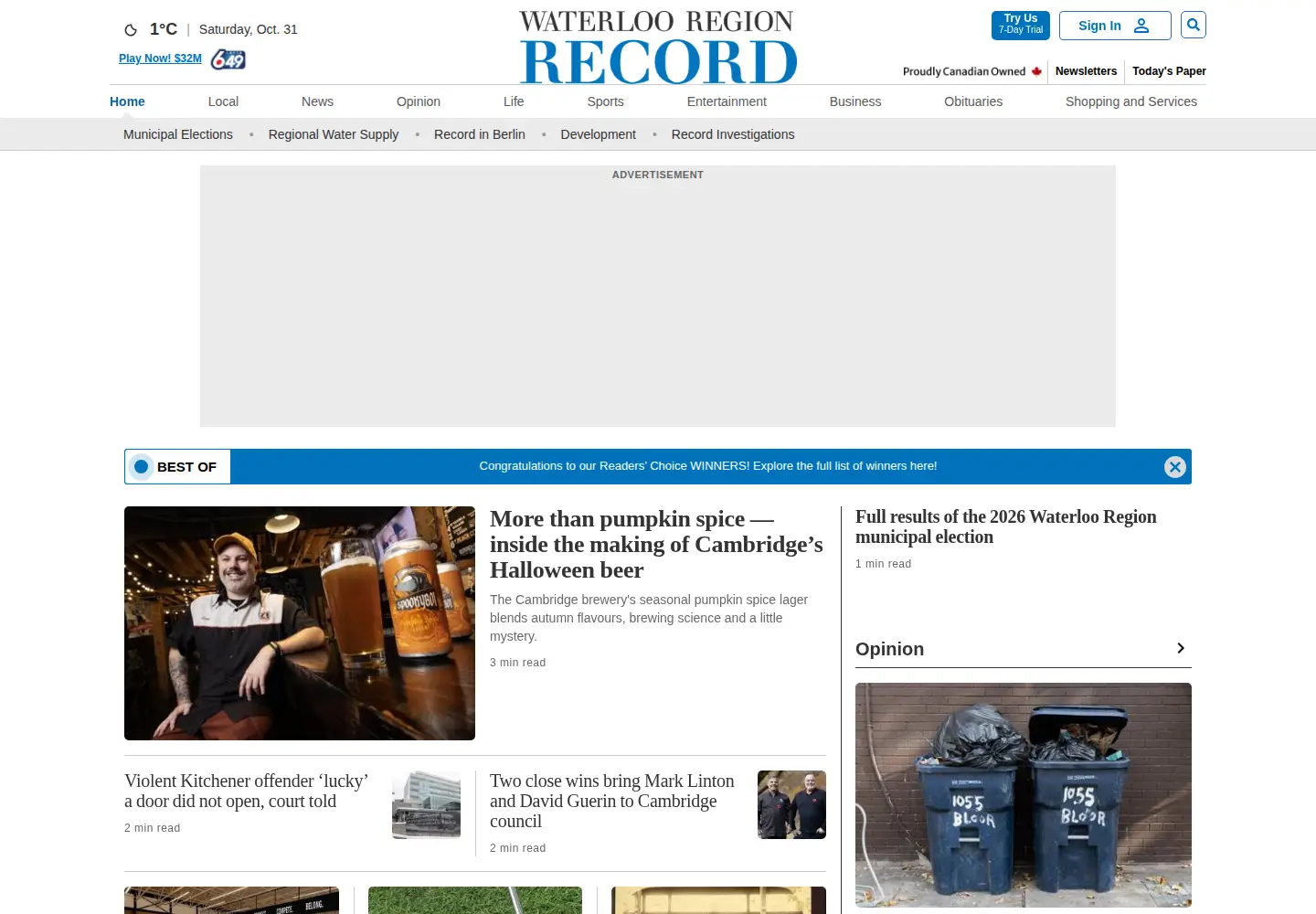Open the Newsletters link
The width and height of the screenshot is (1316, 914).
click(1086, 71)
